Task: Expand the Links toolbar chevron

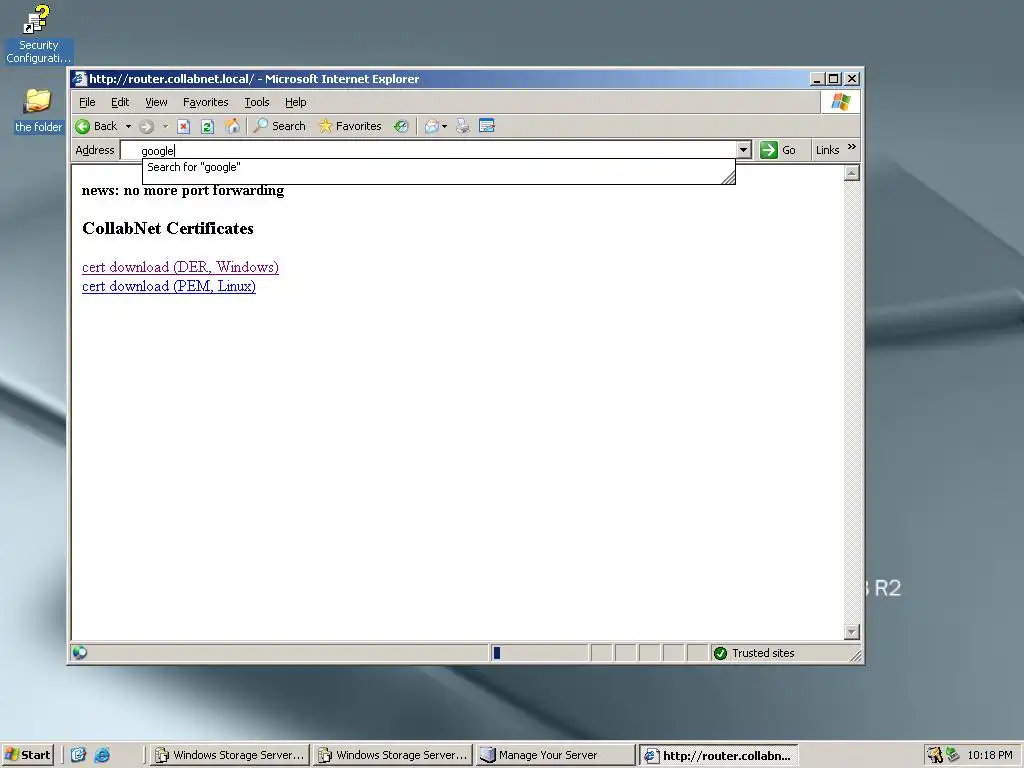Action: 852,147
